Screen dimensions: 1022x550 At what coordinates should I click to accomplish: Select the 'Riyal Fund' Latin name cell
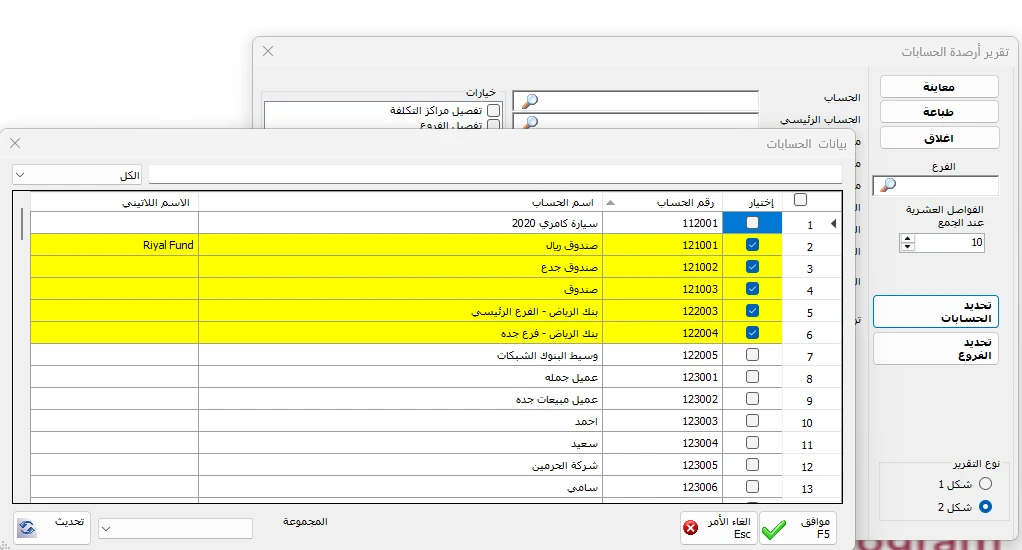tap(115, 245)
